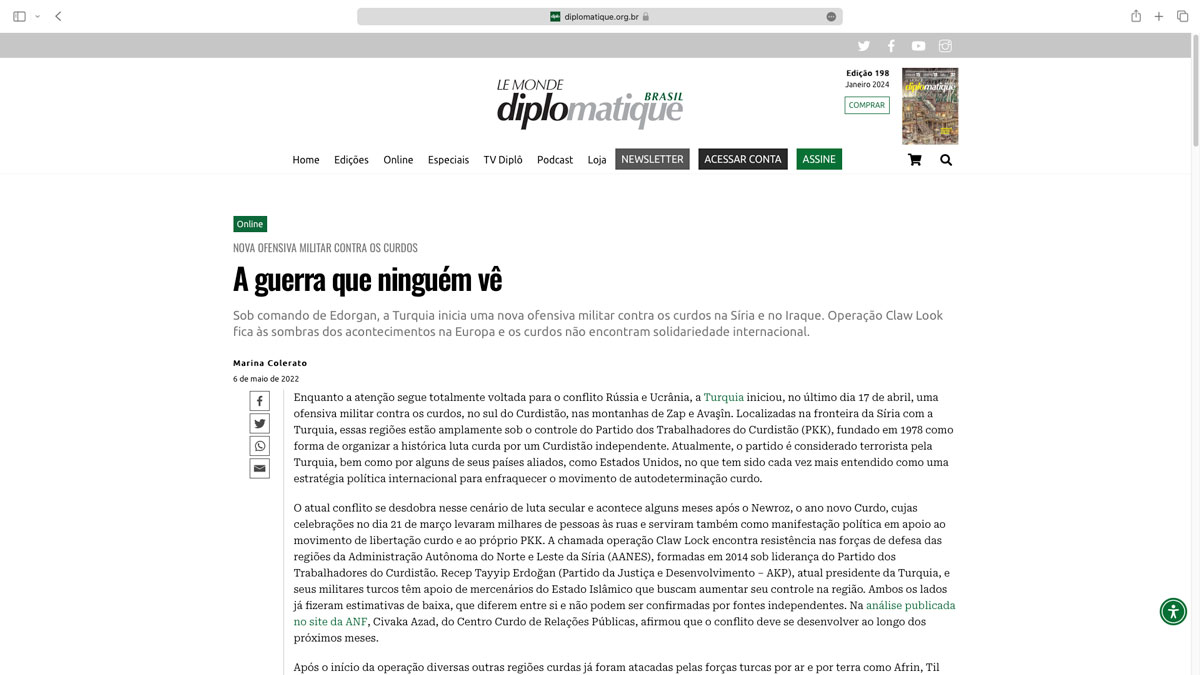The image size is (1200, 675).
Task: Open the Edições menu item
Action: [351, 160]
